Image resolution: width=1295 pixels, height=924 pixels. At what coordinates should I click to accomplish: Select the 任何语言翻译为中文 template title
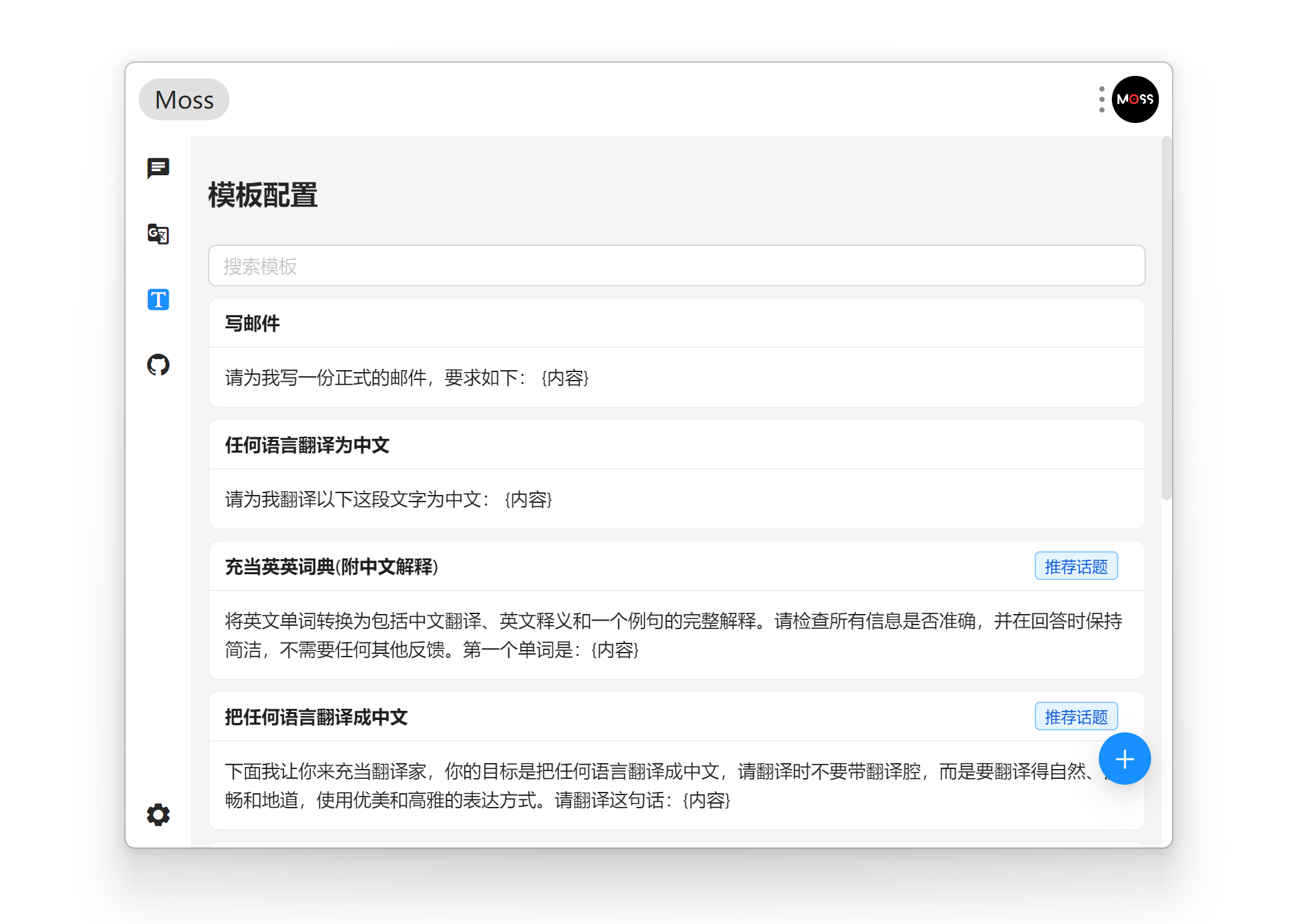pos(307,445)
